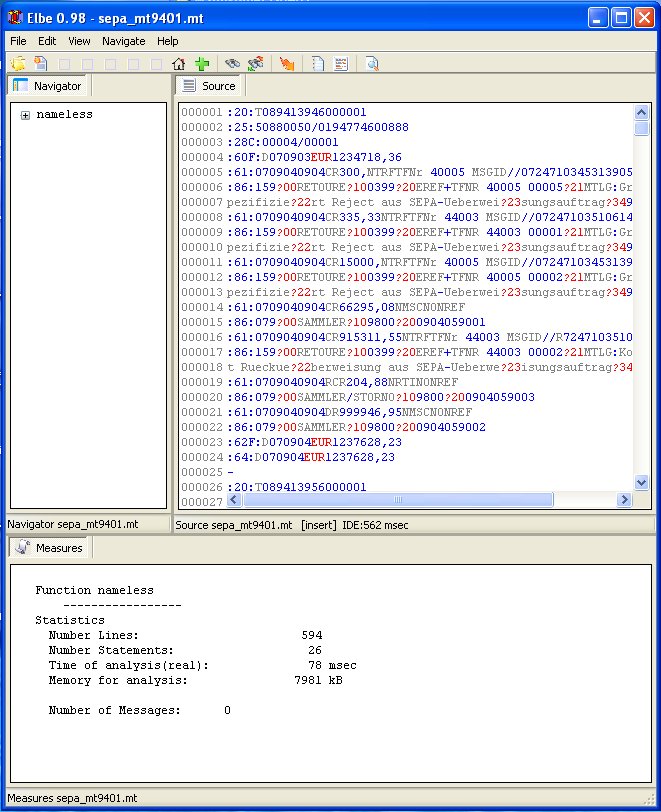This screenshot has width=661, height=812.
Task: Open the View menu
Action: [79, 41]
